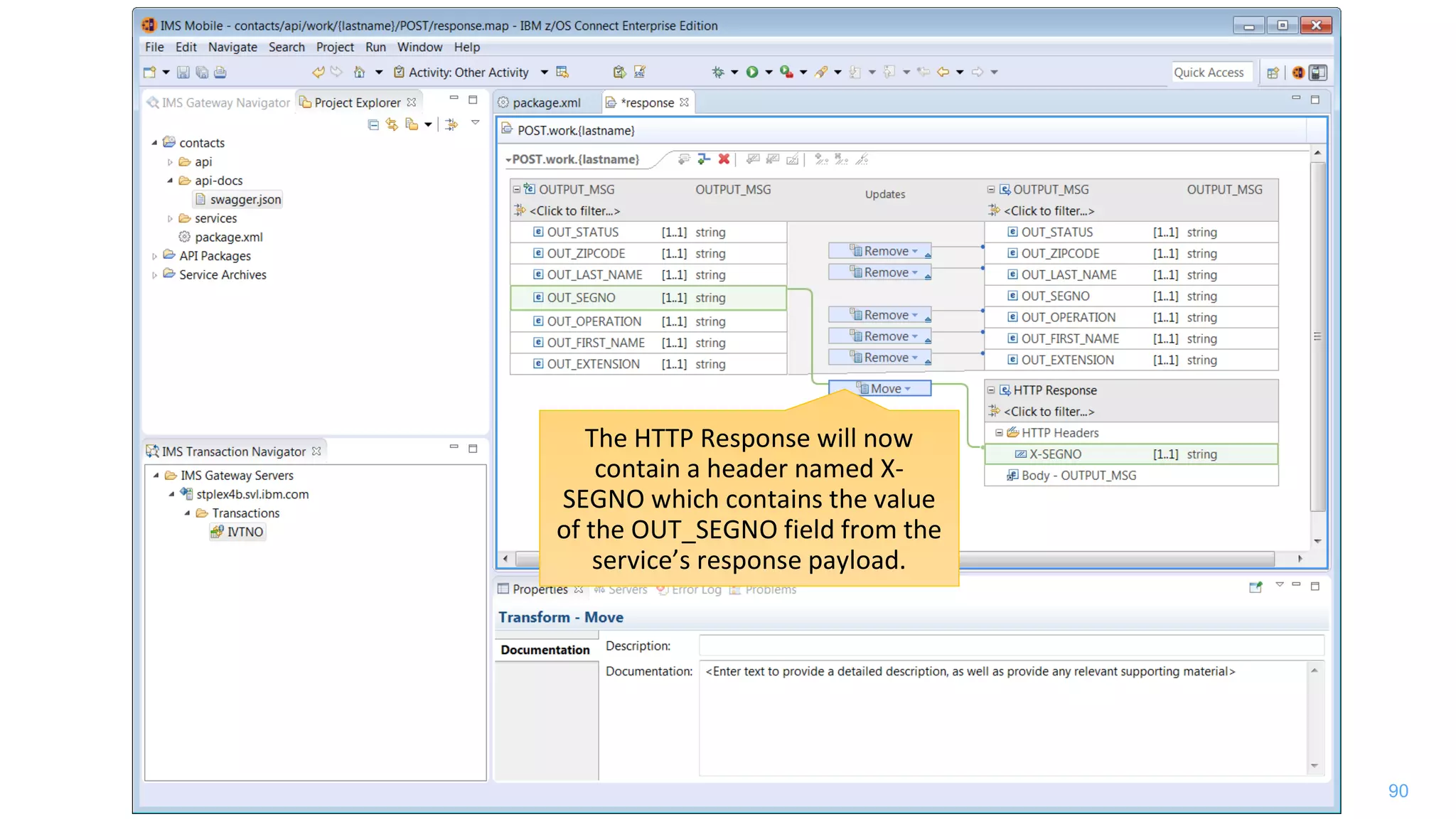1456x819 pixels.
Task: Click the Remove transform for OUT_FIRST_NAME
Action: tap(880, 336)
